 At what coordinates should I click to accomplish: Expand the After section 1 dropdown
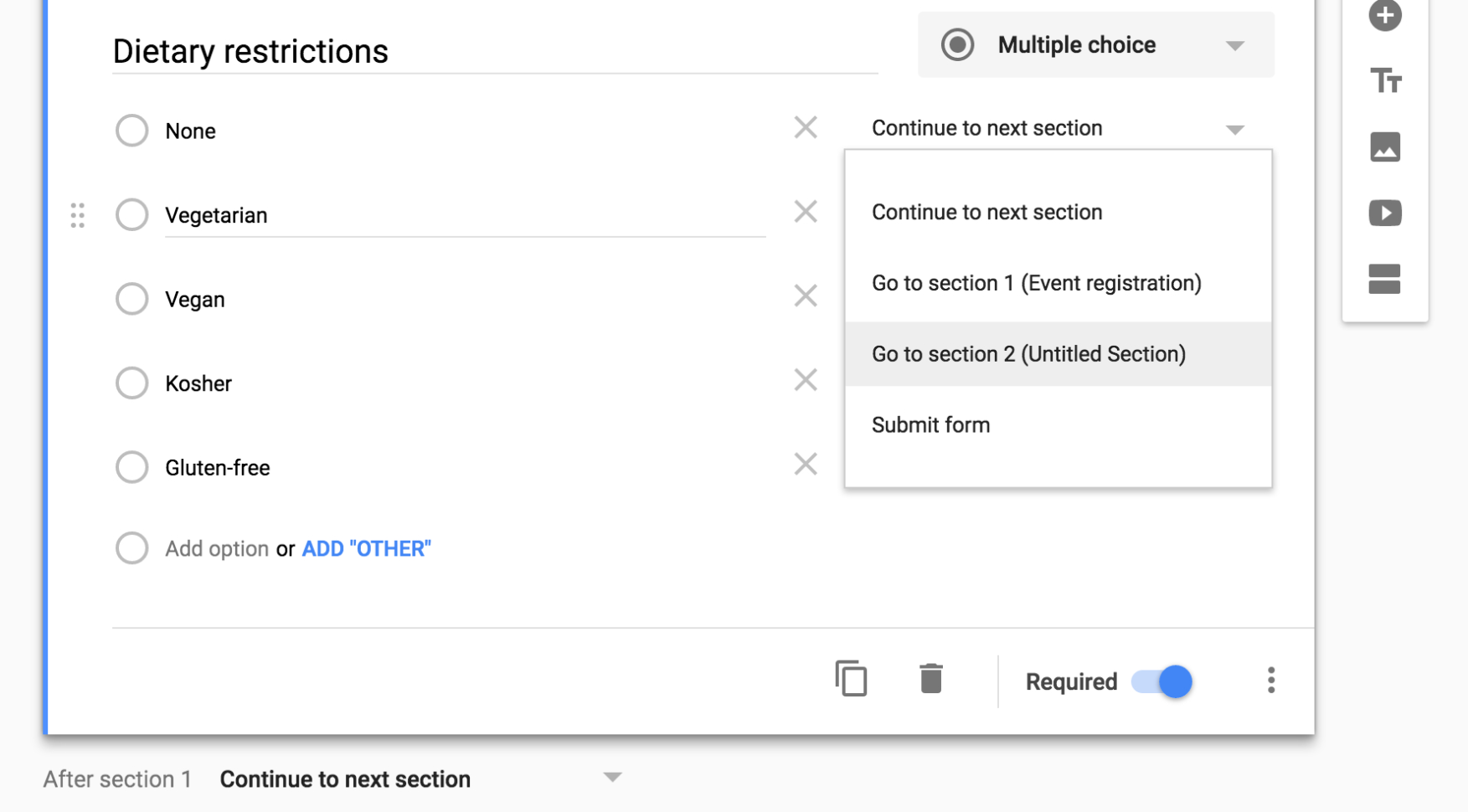[x=612, y=777]
